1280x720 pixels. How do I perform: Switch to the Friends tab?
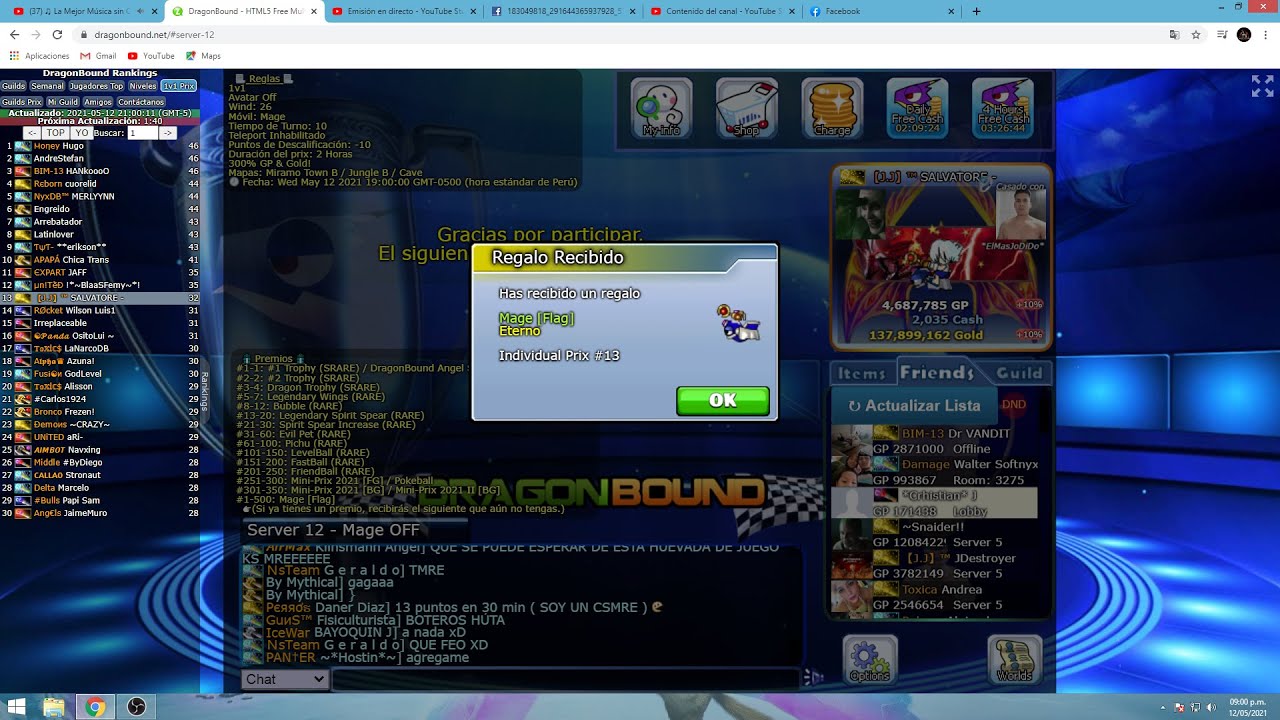(937, 372)
